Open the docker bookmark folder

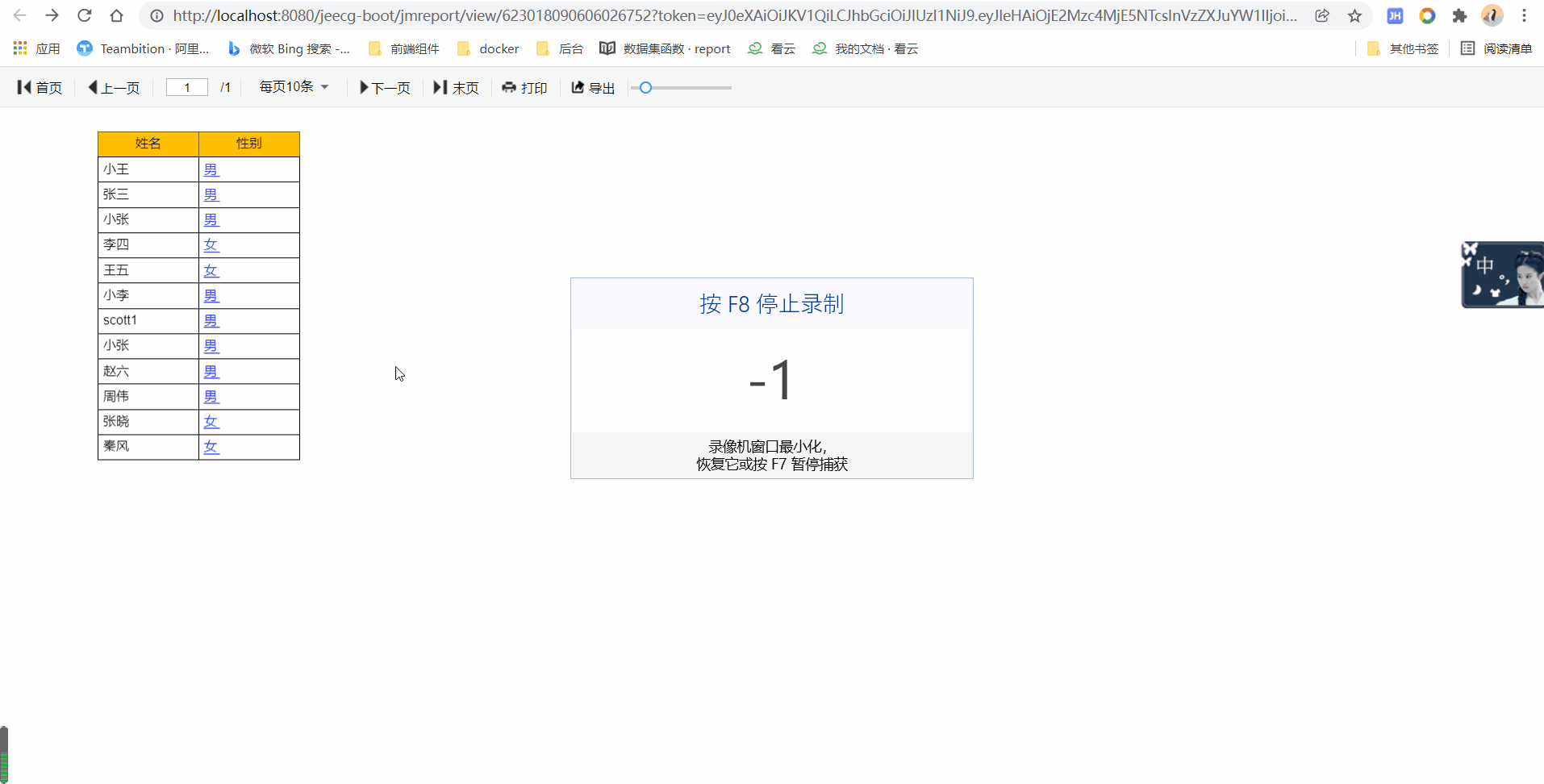(x=488, y=48)
